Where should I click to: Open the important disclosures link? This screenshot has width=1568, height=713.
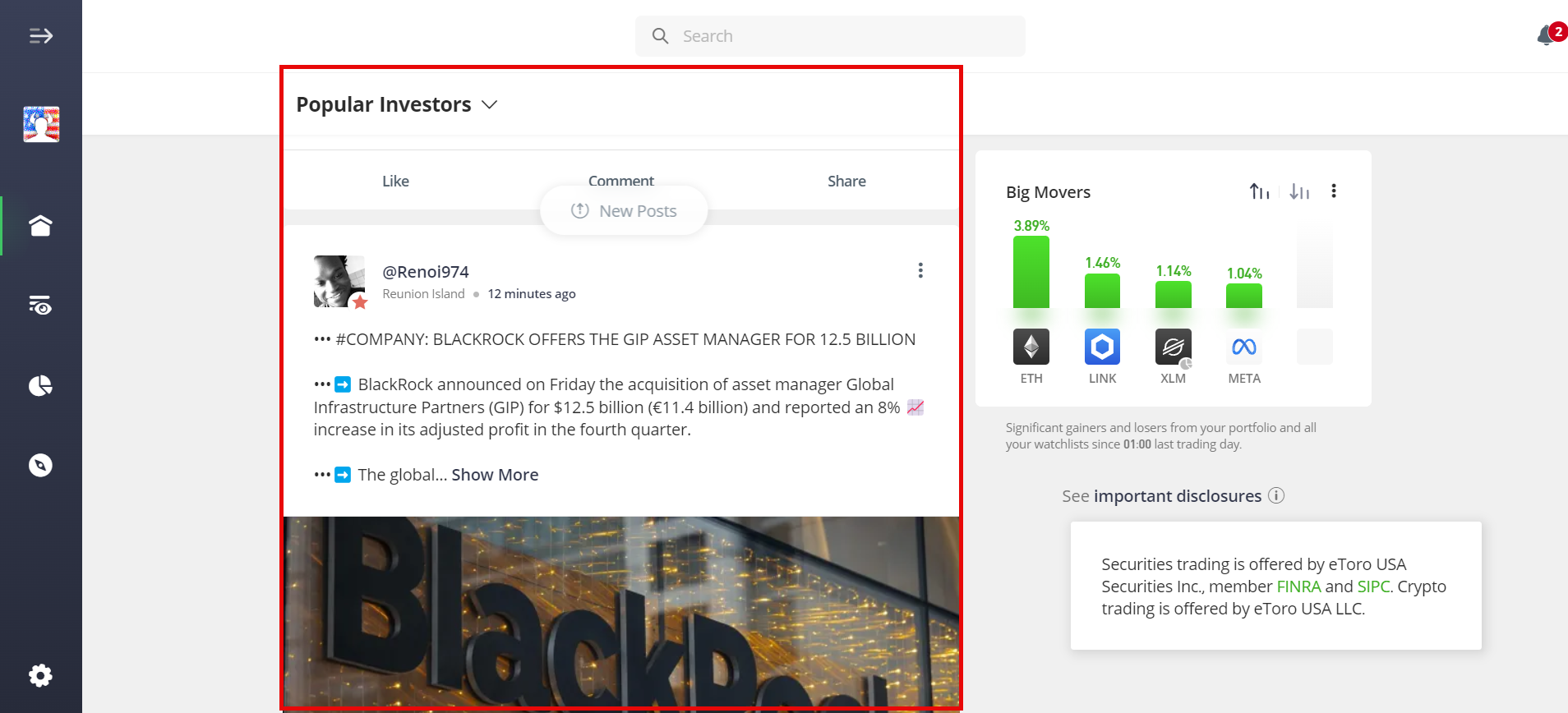point(1178,496)
